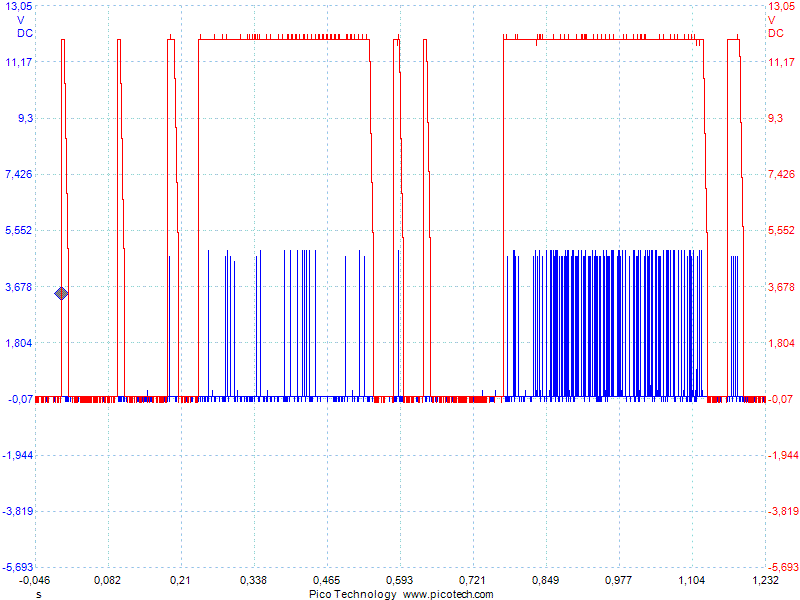Click the blue -1,944 axis value
The width and height of the screenshot is (800, 600).
coord(18,455)
